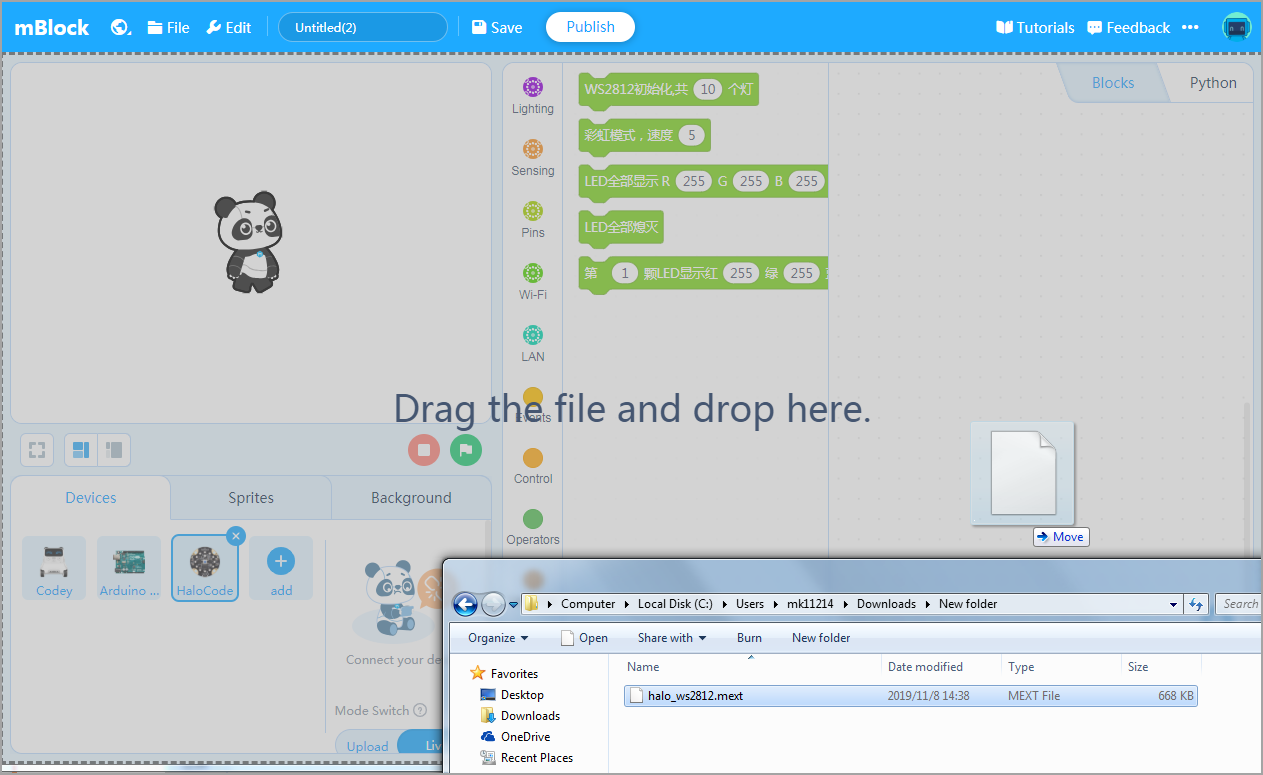The image size is (1263, 775).
Task: Click the red stop button
Action: coord(424,450)
